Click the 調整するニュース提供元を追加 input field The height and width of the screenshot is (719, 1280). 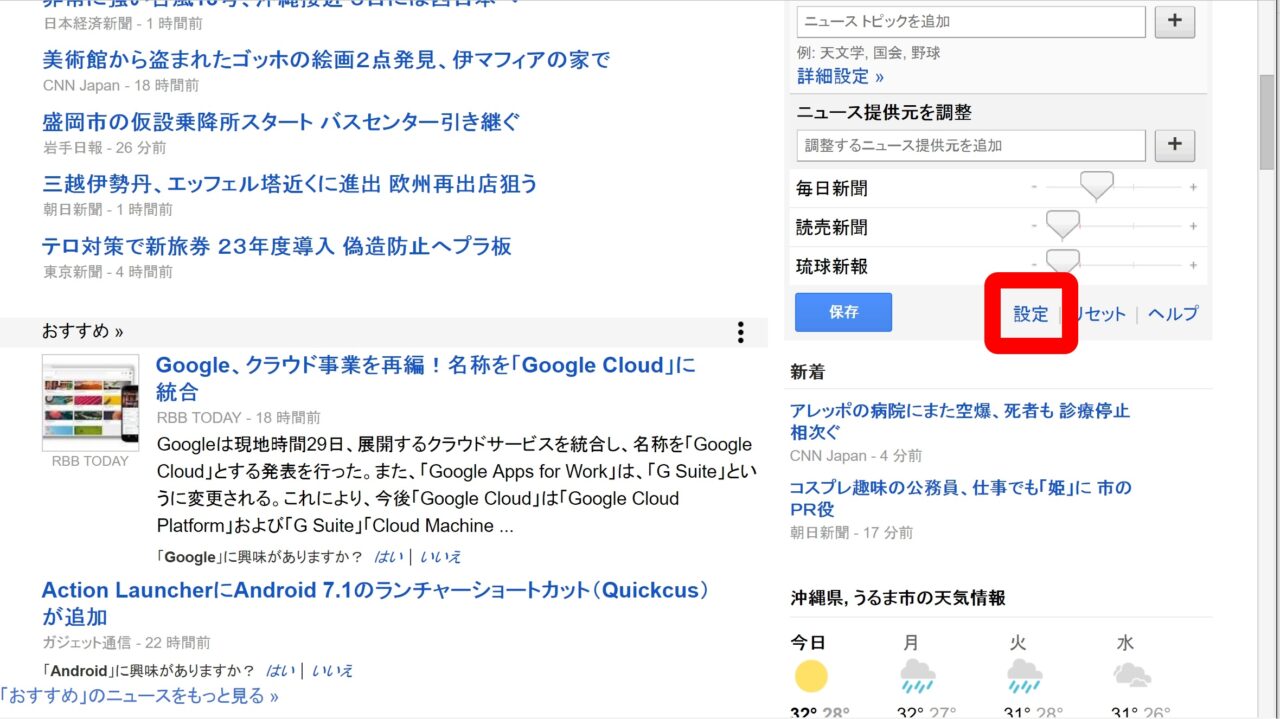[x=970, y=145]
